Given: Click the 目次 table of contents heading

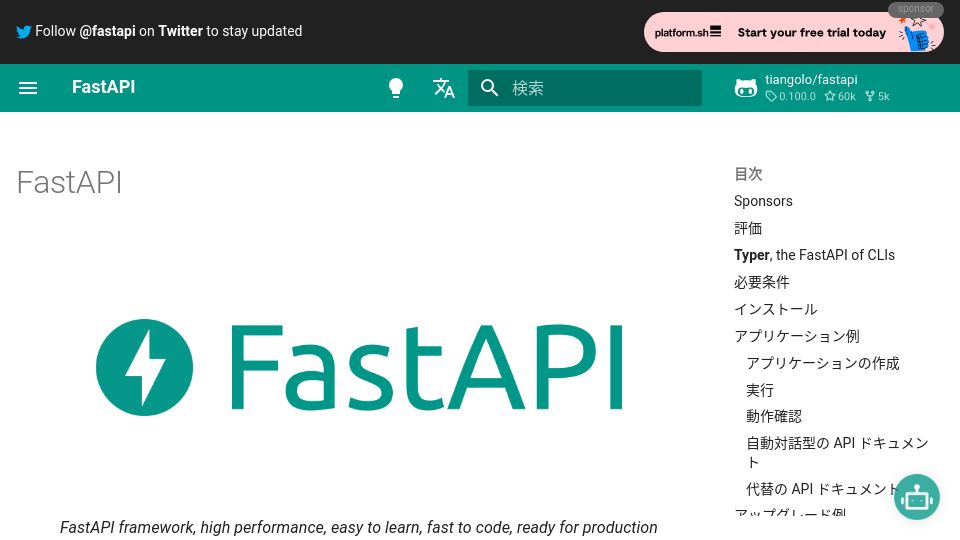Looking at the screenshot, I should (748, 174).
